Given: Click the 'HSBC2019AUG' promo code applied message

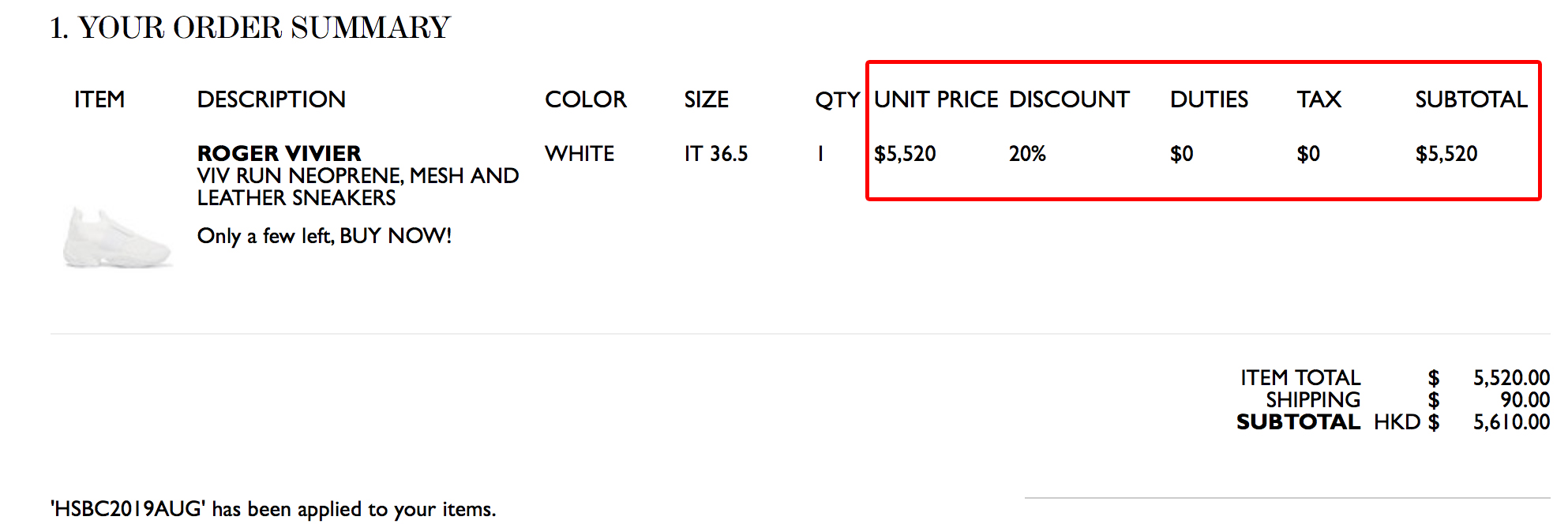Looking at the screenshot, I should click(273, 509).
